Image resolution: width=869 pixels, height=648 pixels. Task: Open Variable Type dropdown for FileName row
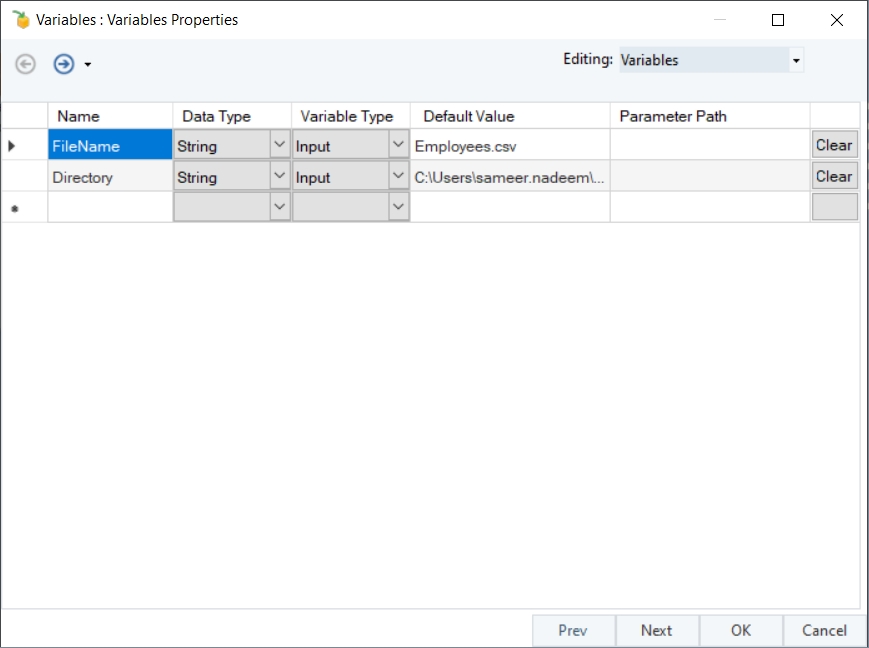[x=398, y=146]
